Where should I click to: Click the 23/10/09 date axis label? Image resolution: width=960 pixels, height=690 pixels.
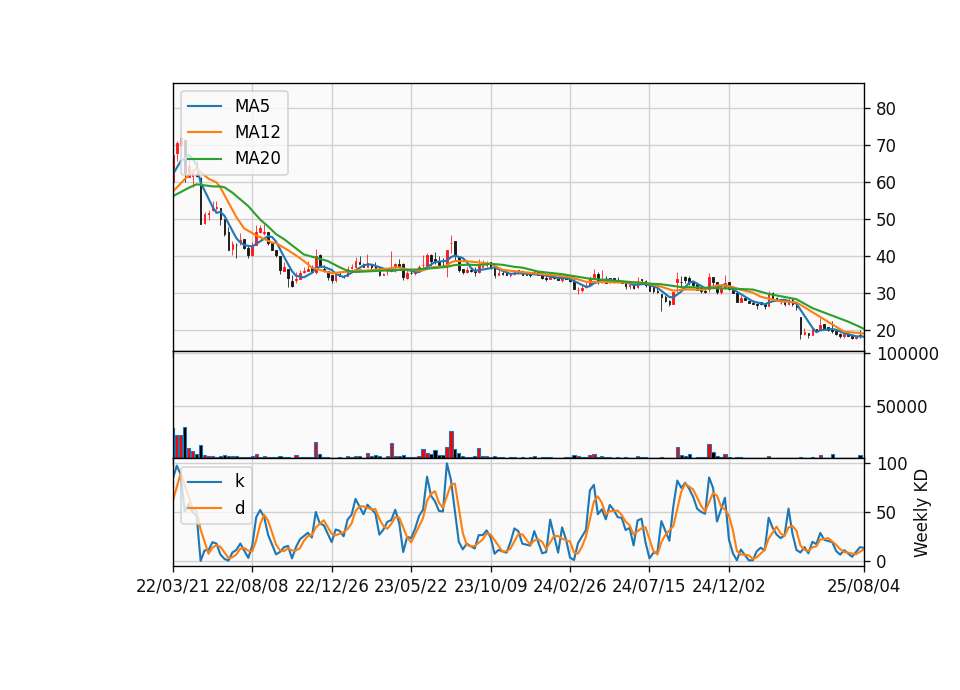tap(490, 586)
